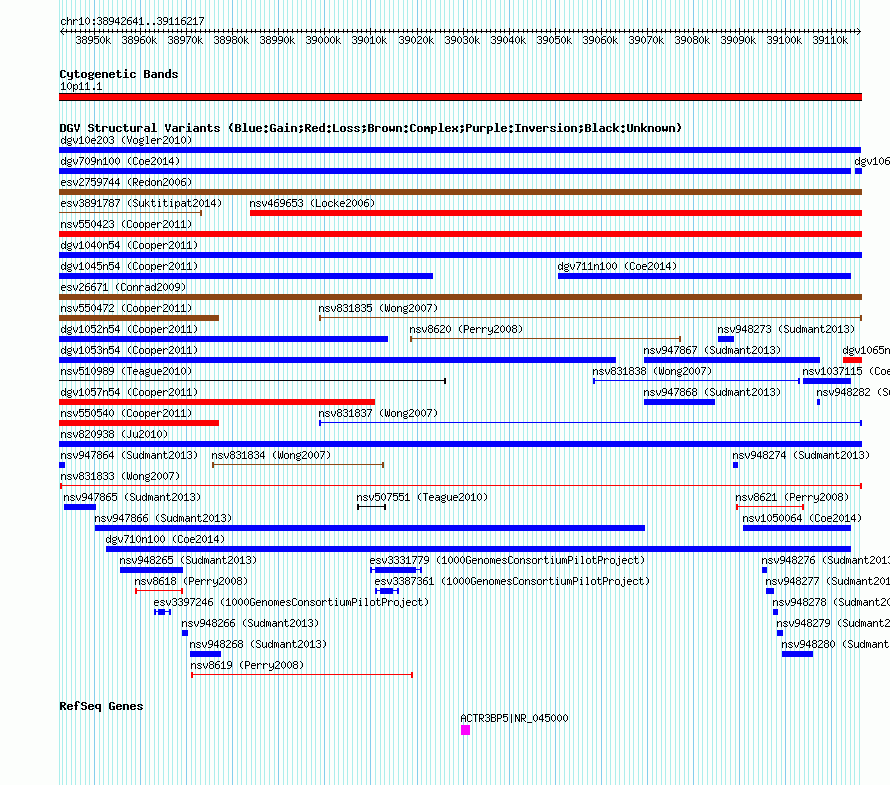
Task: Click the dgv1057n54 (Cooper2011) red bar
Action: (217, 402)
